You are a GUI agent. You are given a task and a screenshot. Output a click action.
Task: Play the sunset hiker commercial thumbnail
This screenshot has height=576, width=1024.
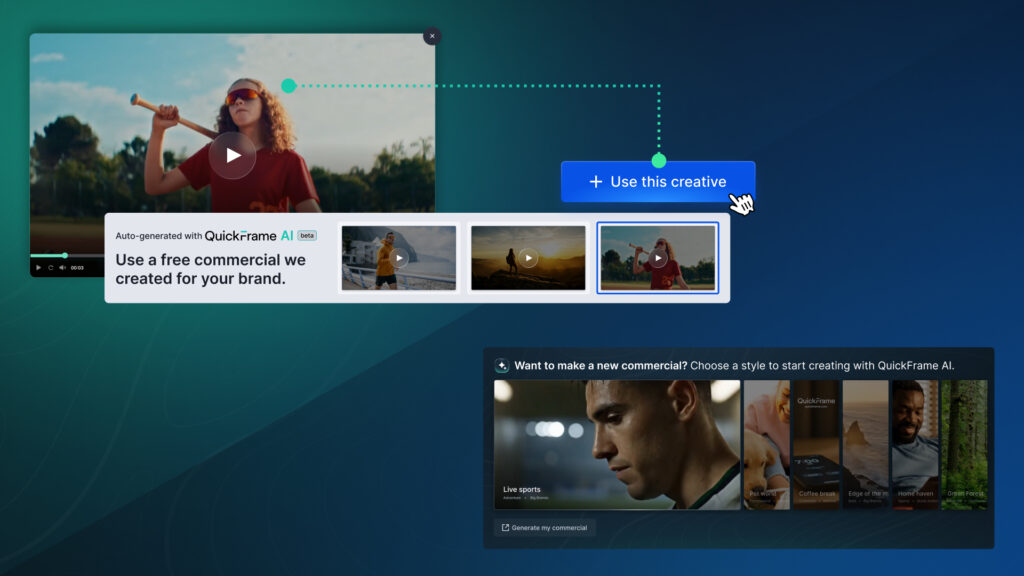[528, 257]
